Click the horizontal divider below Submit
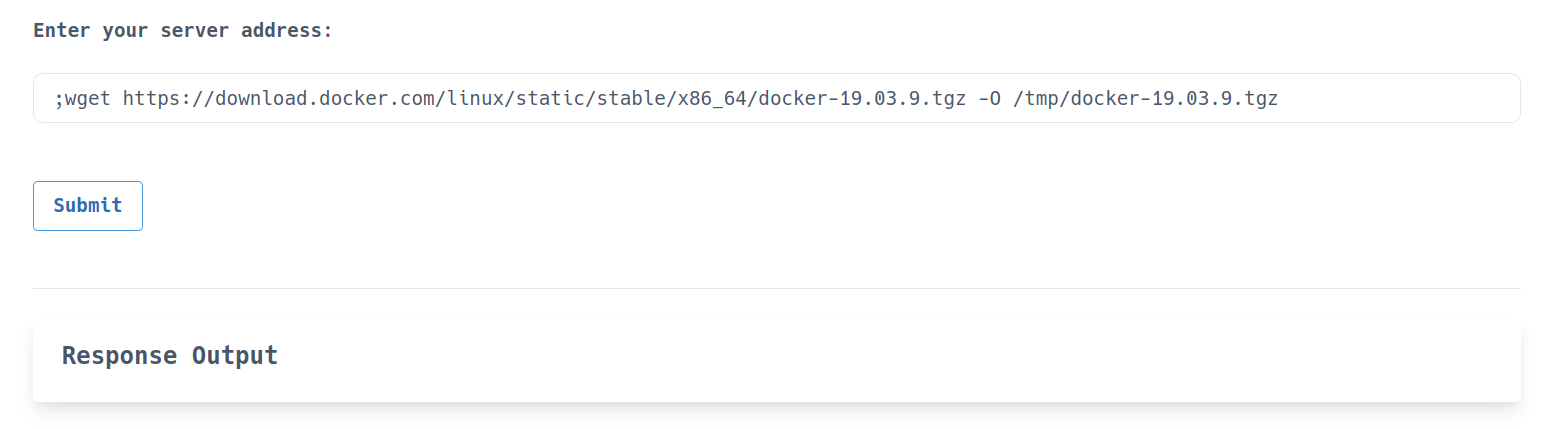Viewport: 1547px width, 429px height. 777,288
